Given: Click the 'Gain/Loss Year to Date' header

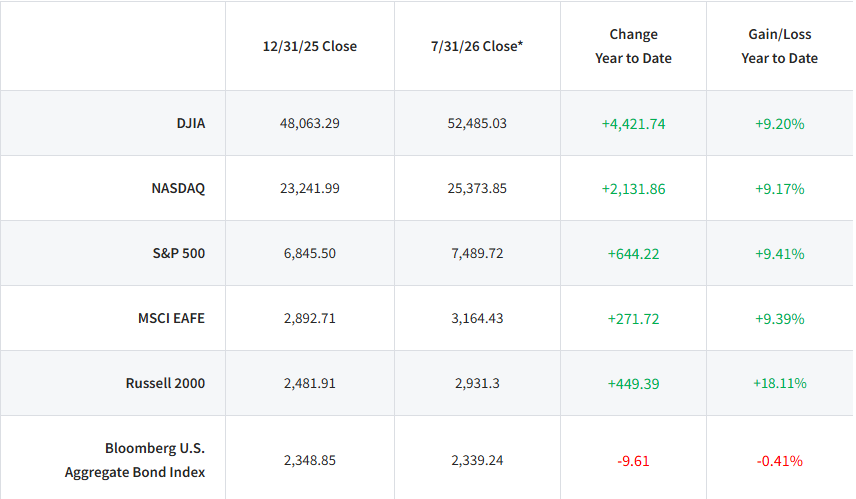Looking at the screenshot, I should click(780, 46).
